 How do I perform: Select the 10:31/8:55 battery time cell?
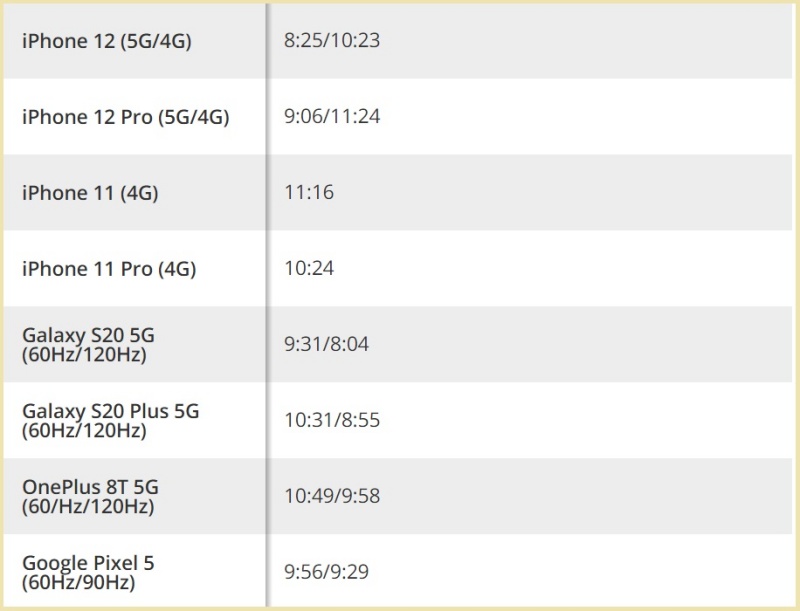332,421
